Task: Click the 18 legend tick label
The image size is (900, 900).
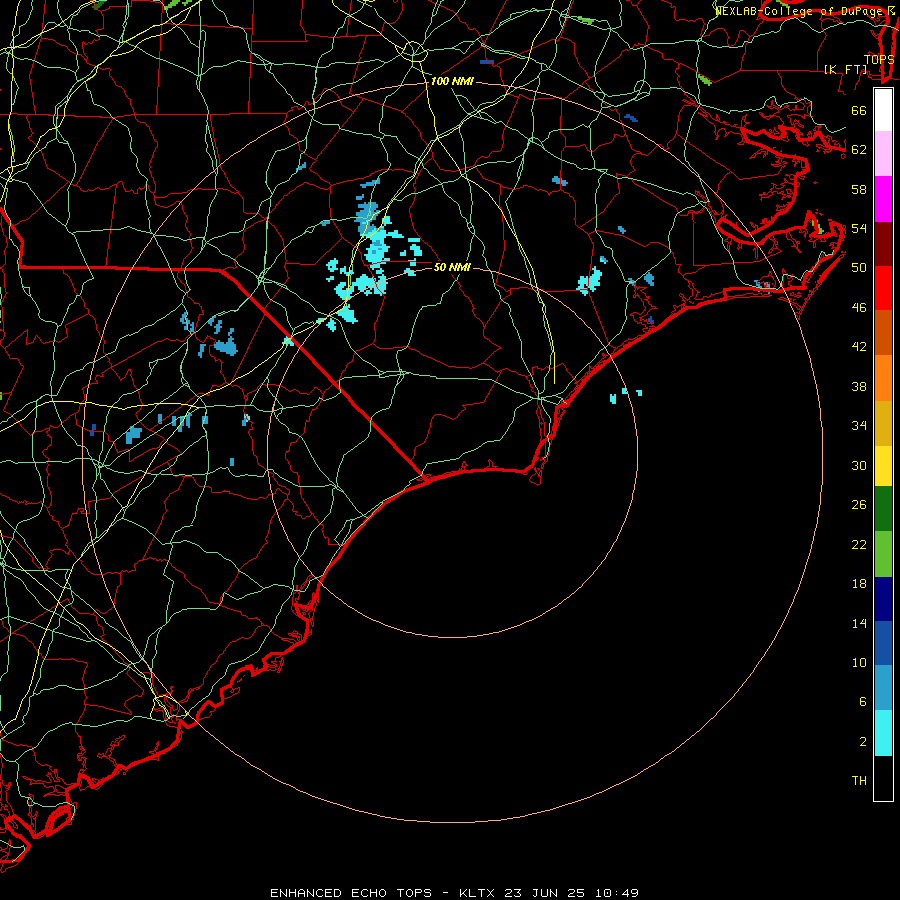Action: [x=859, y=584]
